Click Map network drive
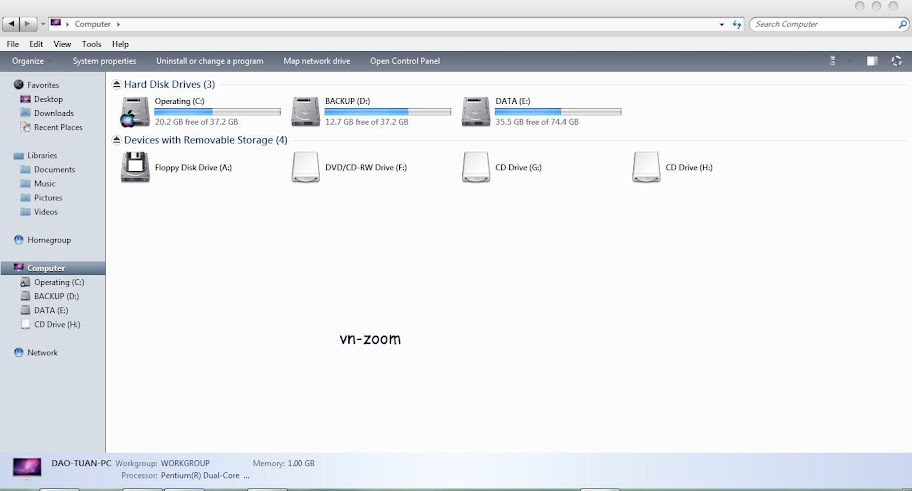The width and height of the screenshot is (912, 491). 316,61
